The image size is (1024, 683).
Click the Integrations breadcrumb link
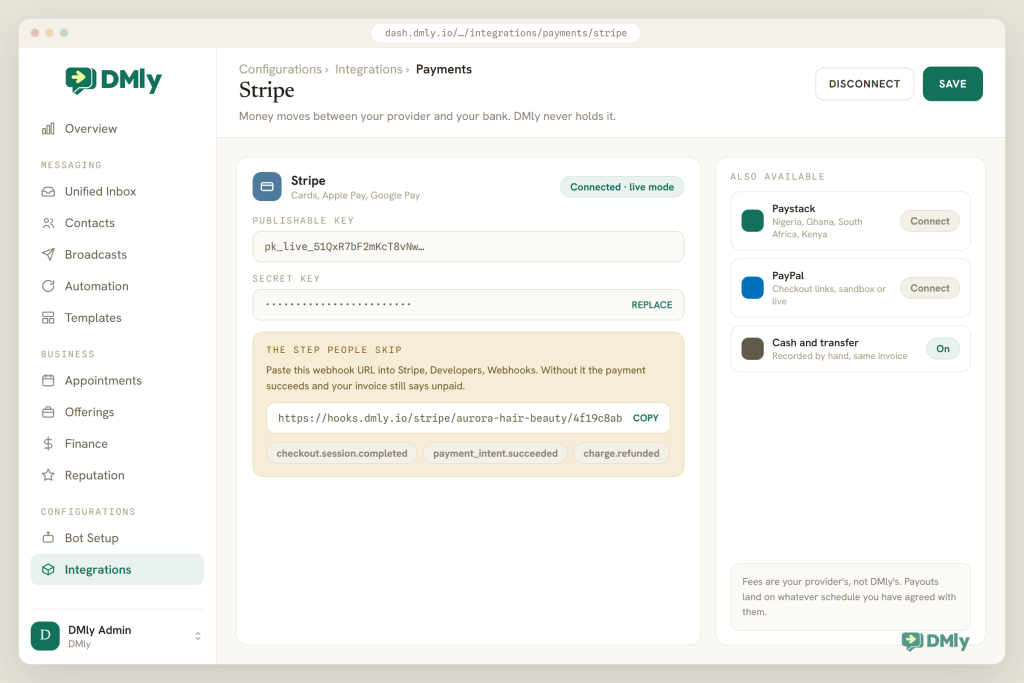(x=368, y=69)
